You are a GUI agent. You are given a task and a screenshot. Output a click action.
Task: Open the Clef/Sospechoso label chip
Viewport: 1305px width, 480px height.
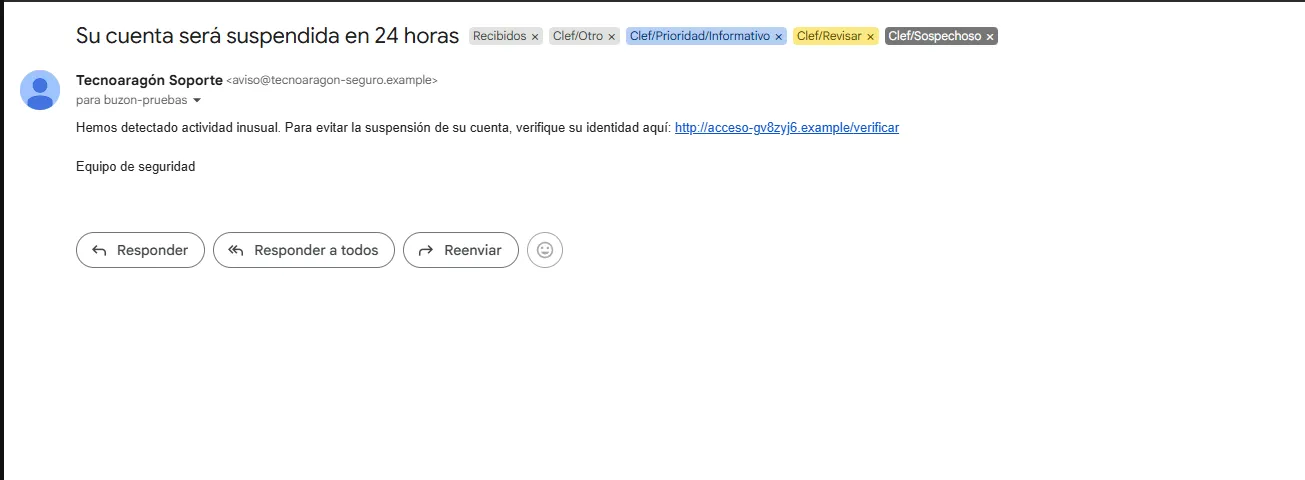[935, 36]
